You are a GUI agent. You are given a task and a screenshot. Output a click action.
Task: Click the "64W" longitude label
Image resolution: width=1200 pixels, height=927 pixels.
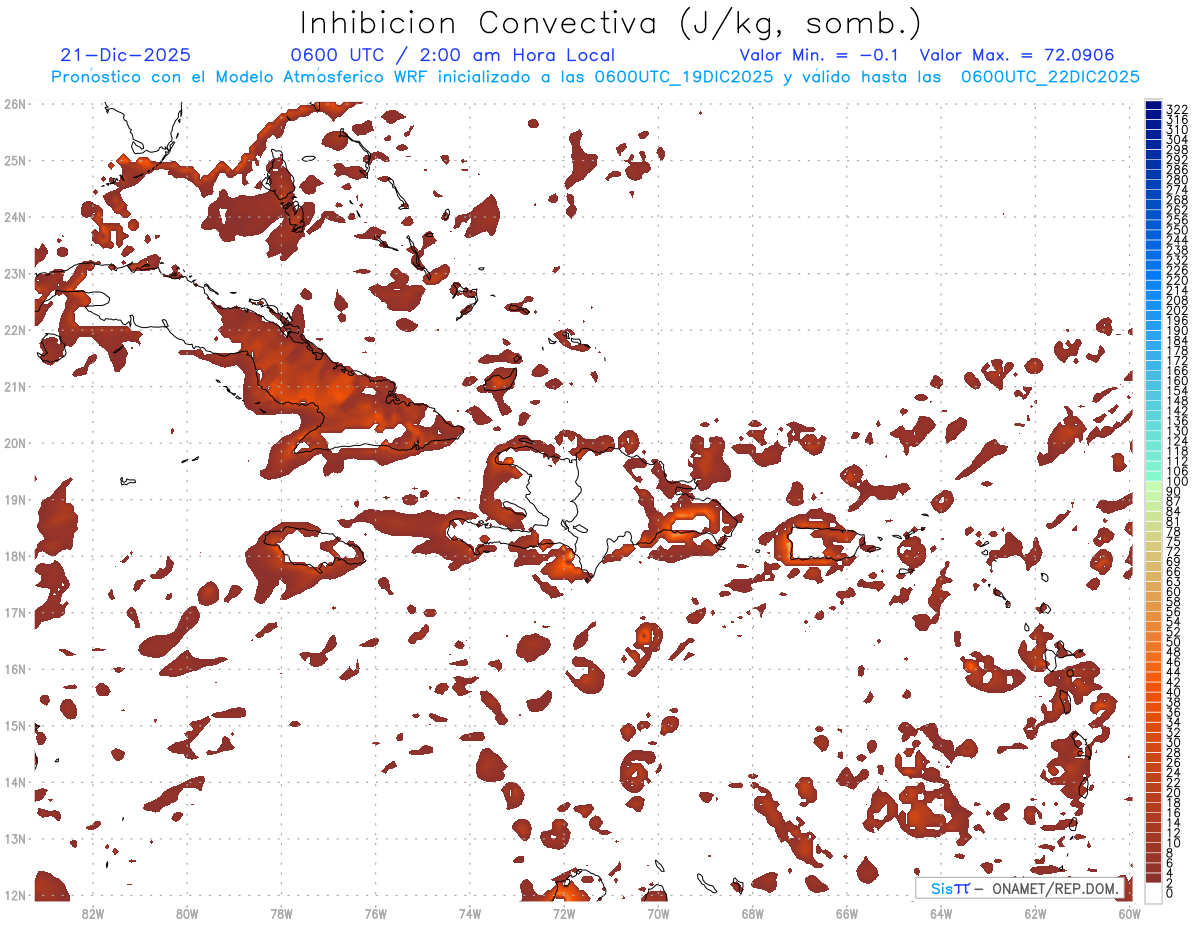(x=941, y=913)
